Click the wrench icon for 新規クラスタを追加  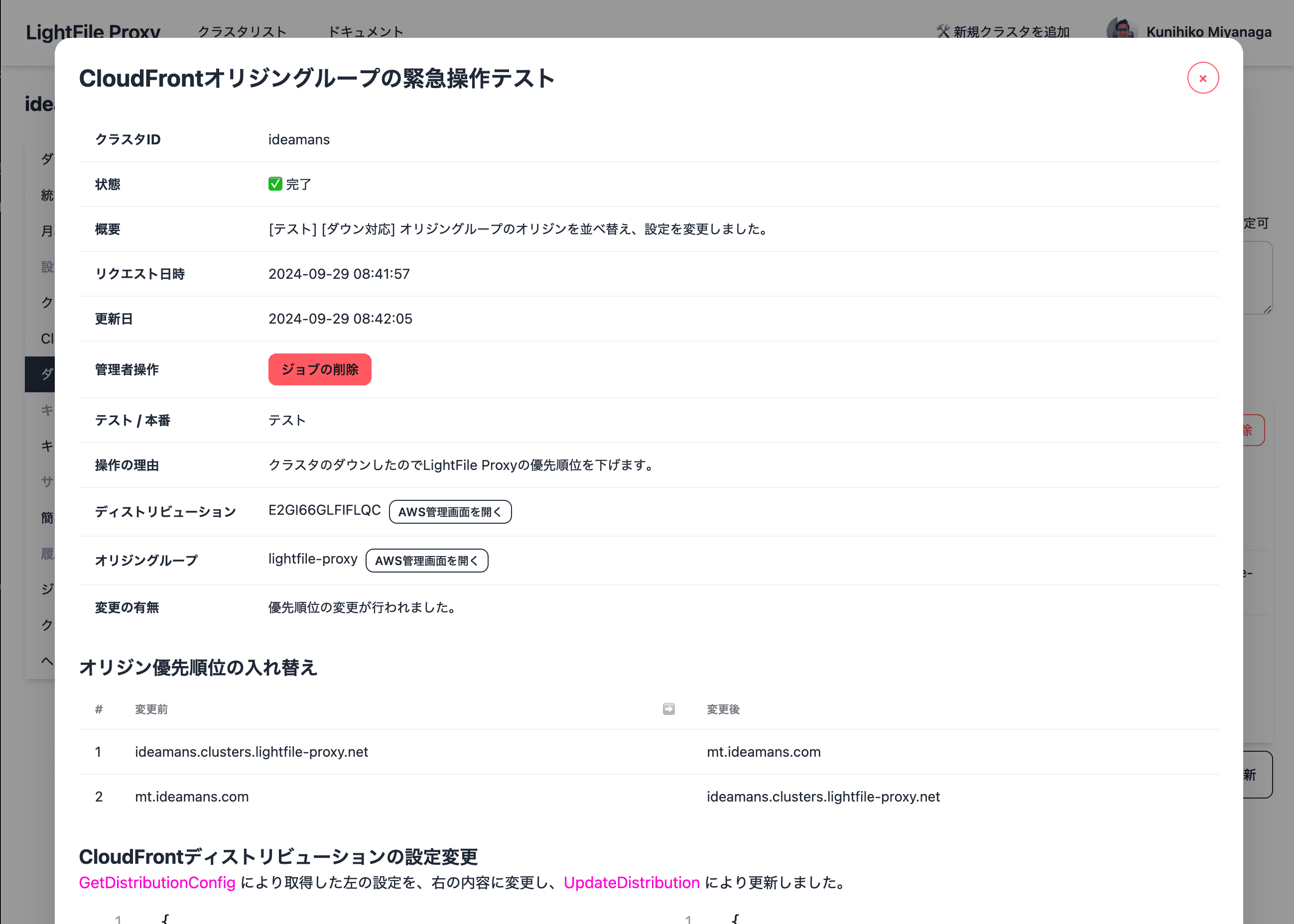click(942, 32)
